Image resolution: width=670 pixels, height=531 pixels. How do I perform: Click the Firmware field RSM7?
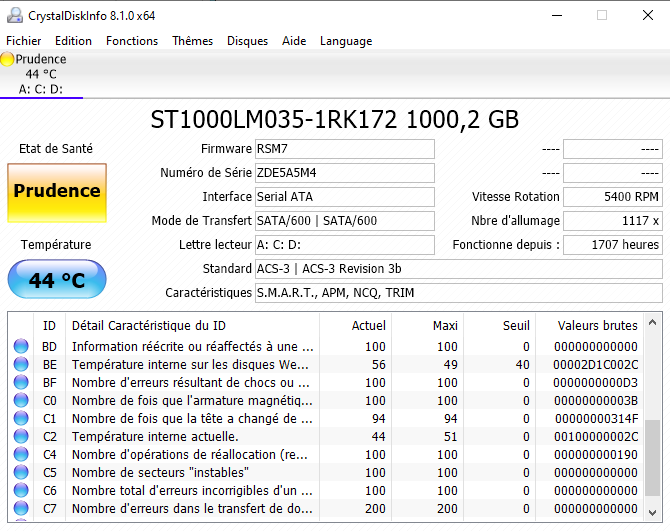[345, 149]
